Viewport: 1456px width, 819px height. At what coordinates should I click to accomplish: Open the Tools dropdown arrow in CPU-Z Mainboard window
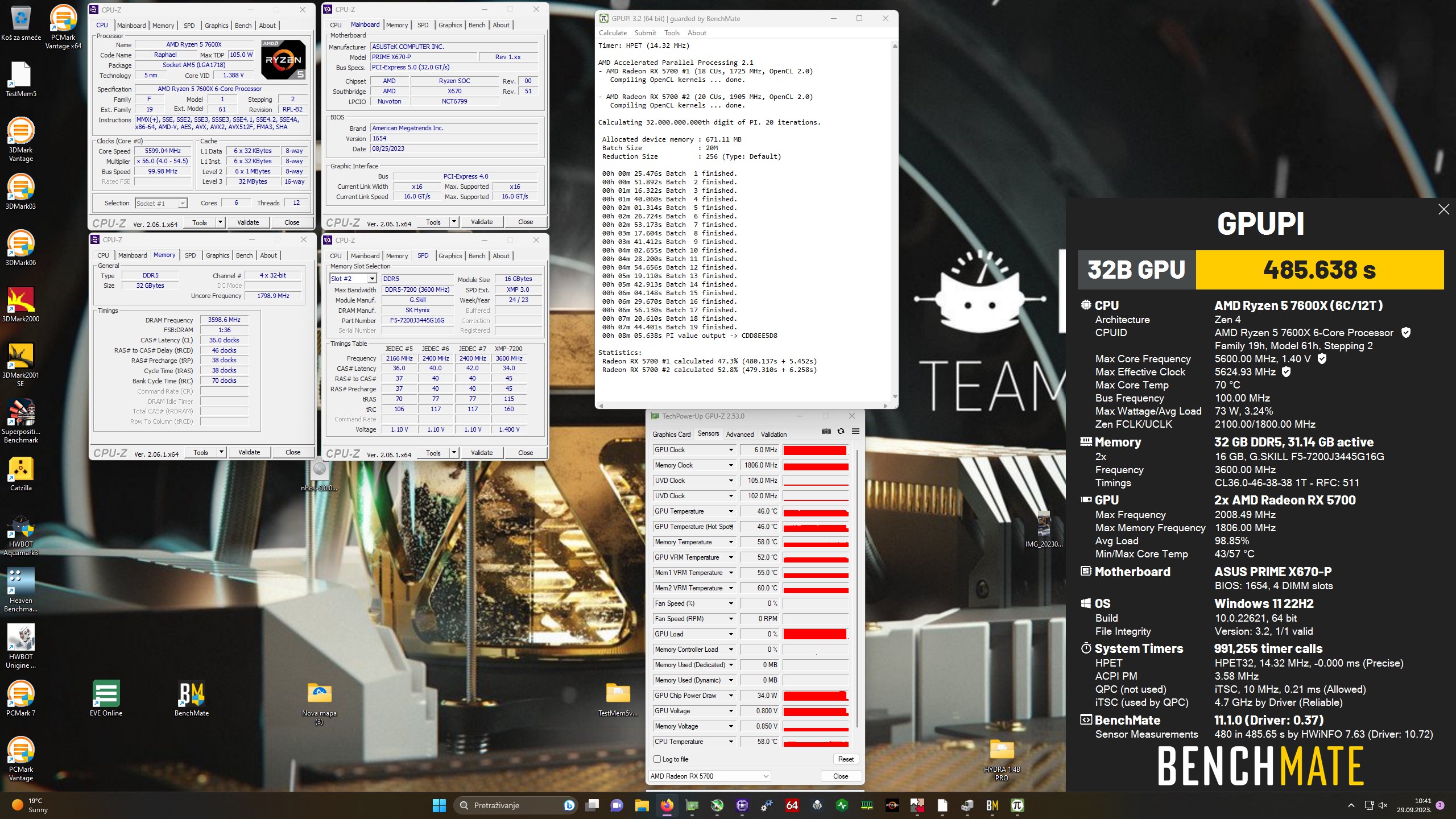[x=454, y=222]
